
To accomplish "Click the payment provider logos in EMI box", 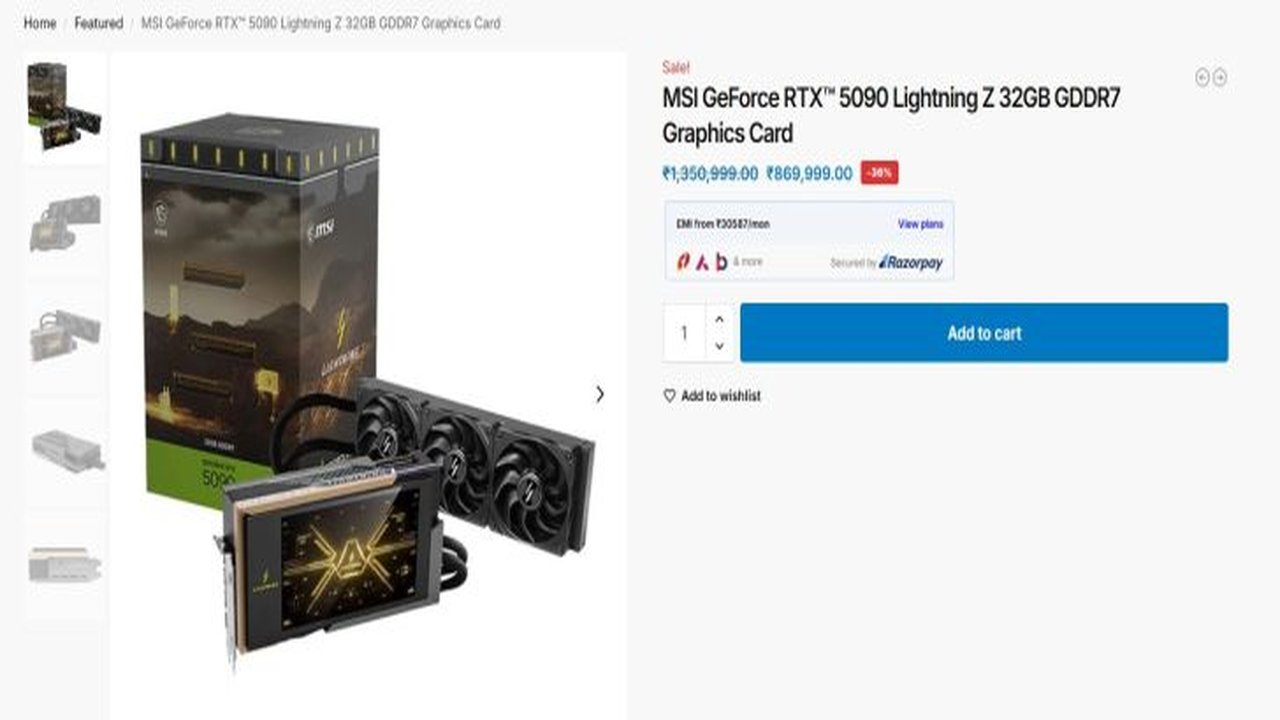I will [x=702, y=262].
